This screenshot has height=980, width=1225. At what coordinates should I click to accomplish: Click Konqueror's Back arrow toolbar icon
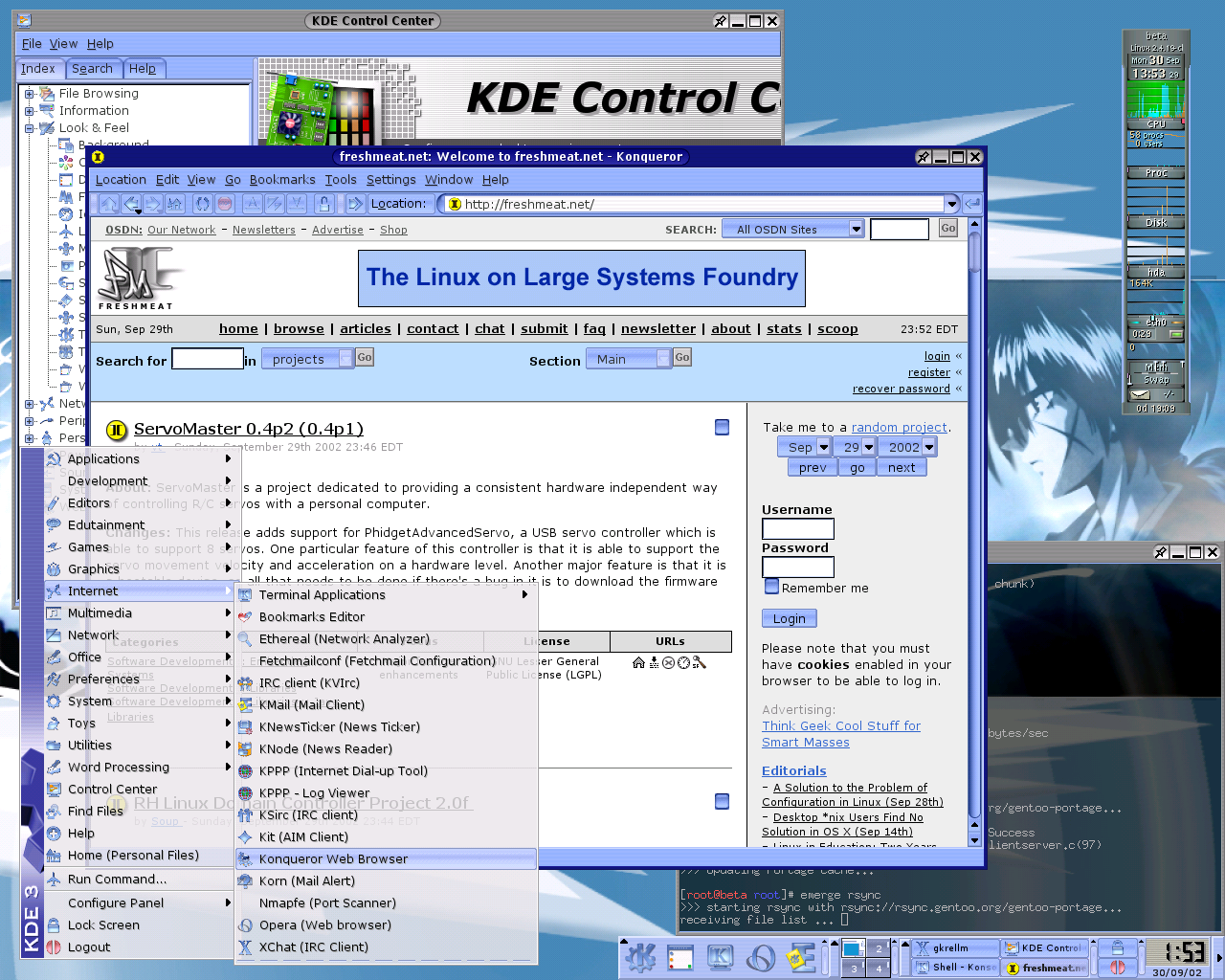[x=130, y=204]
